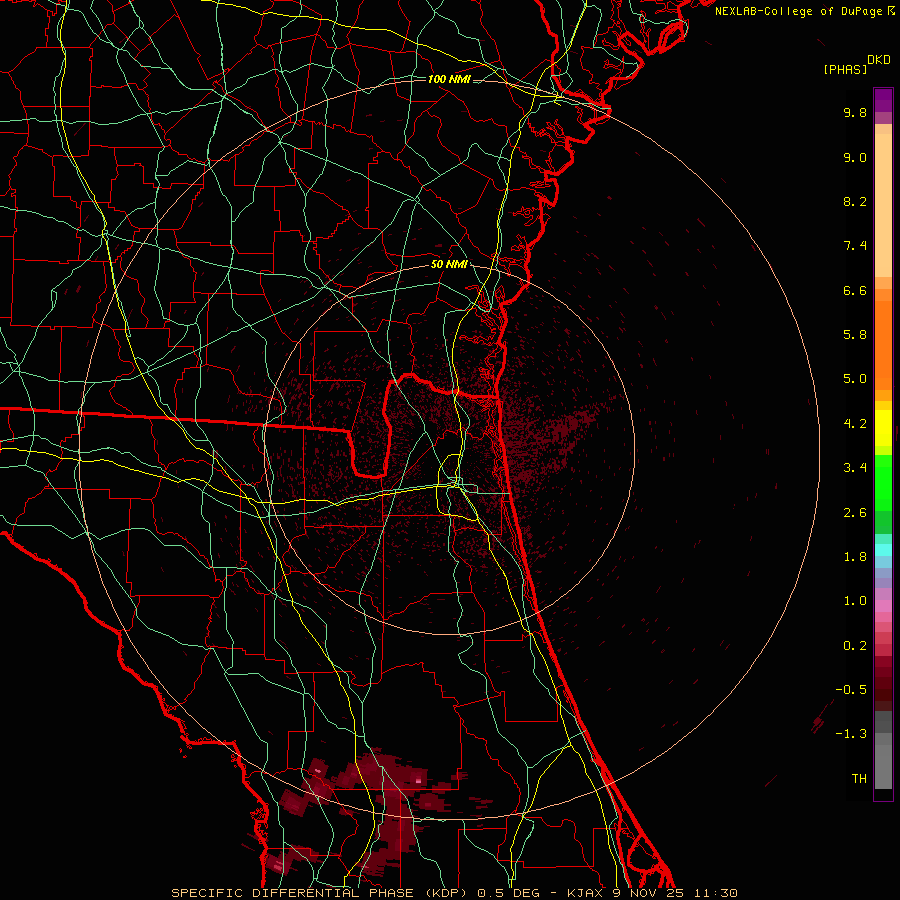Click the [PHAS] label above the color scale
This screenshot has width=900, height=900.
[845, 69]
